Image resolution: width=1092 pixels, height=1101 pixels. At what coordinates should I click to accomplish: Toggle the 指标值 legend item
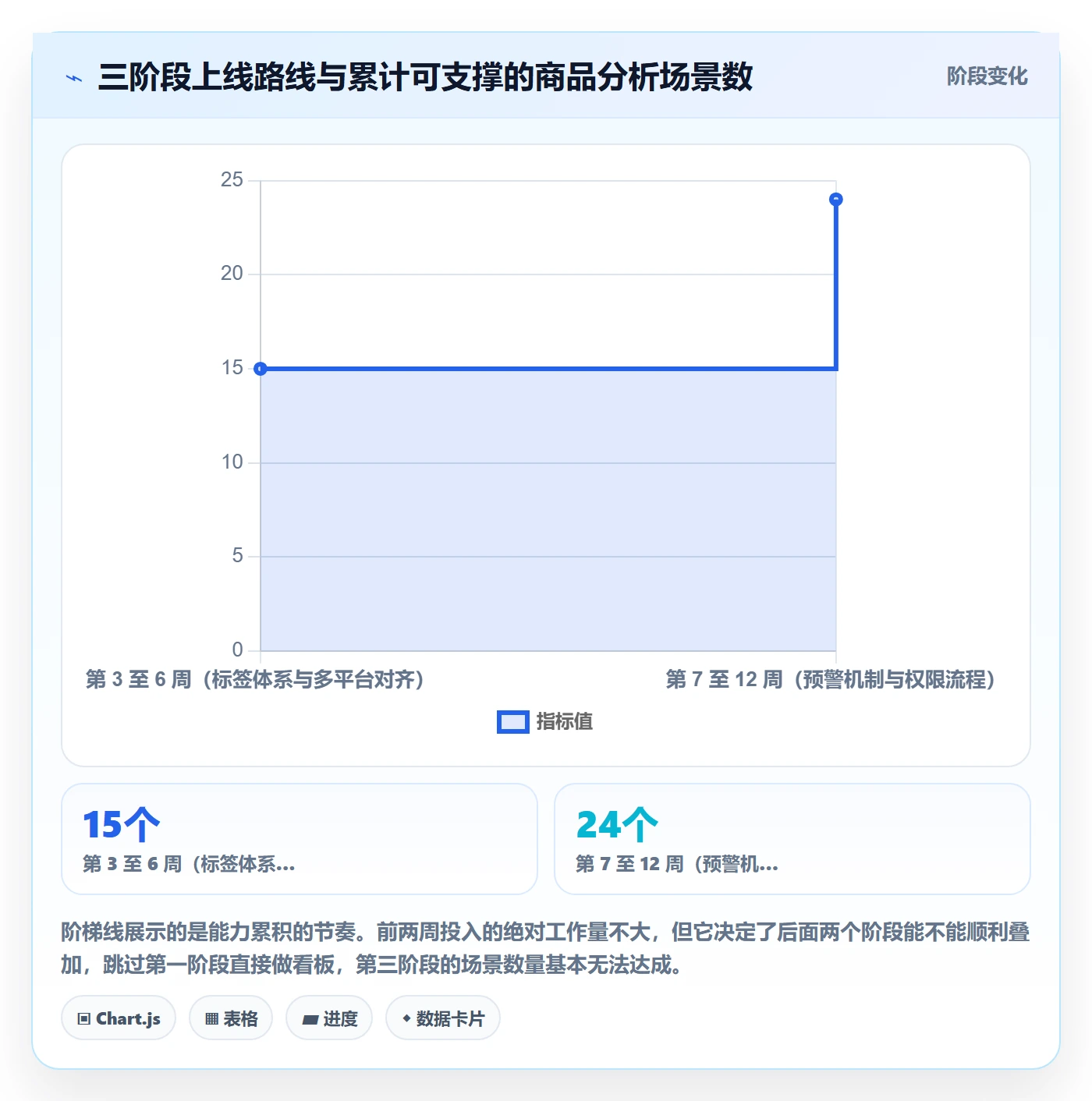(545, 722)
